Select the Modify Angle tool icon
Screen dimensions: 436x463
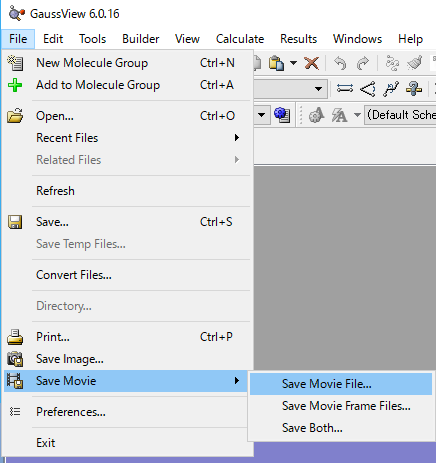368,89
